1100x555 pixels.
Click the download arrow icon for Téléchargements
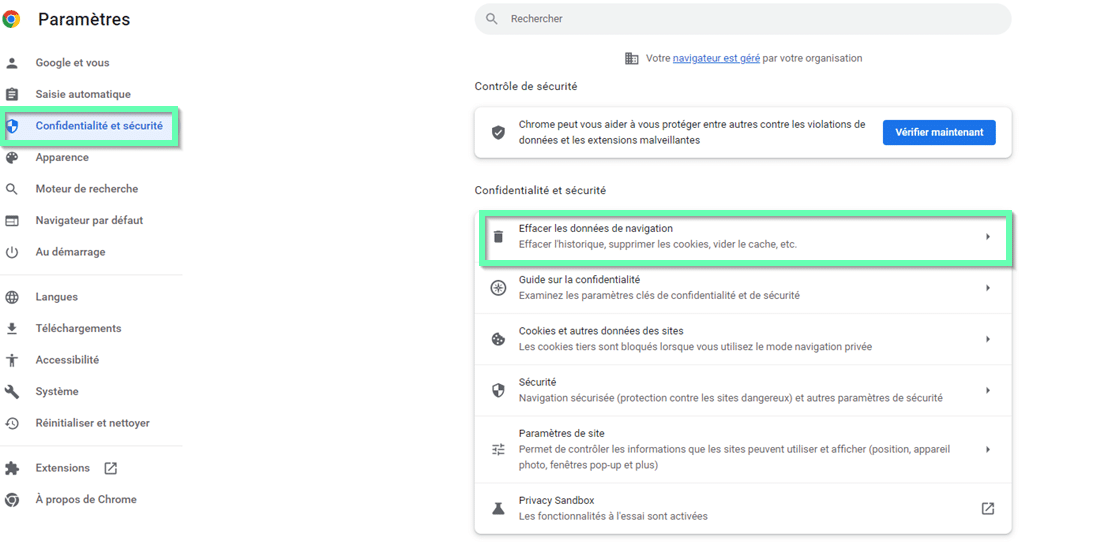pos(12,328)
